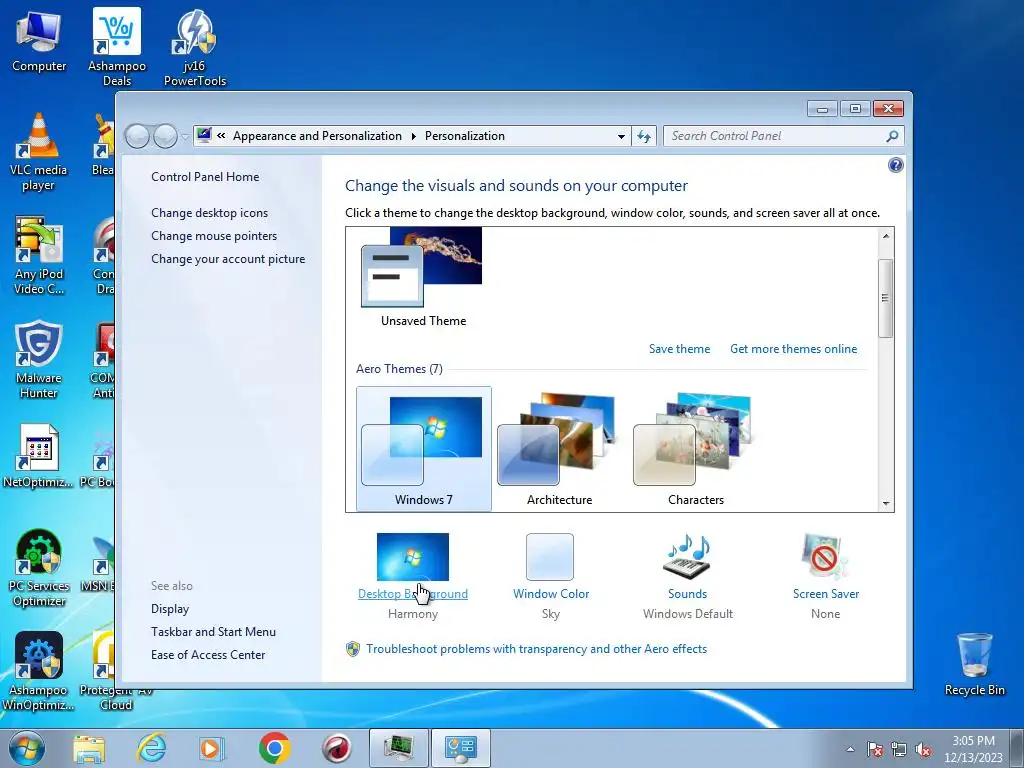This screenshot has width=1024, height=768.
Task: Open Windows Media Player taskbar icon
Action: point(212,748)
